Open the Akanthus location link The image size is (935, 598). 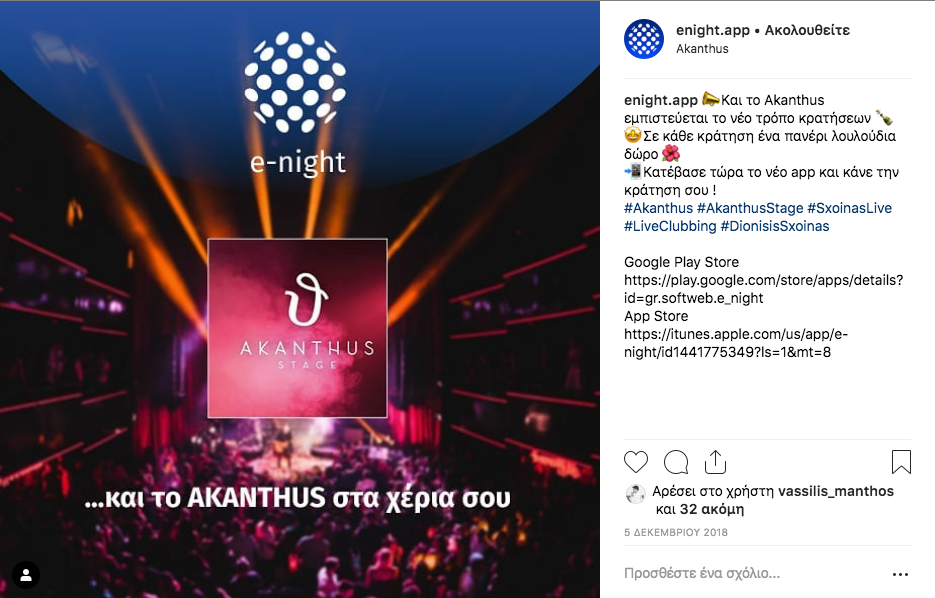[702, 49]
